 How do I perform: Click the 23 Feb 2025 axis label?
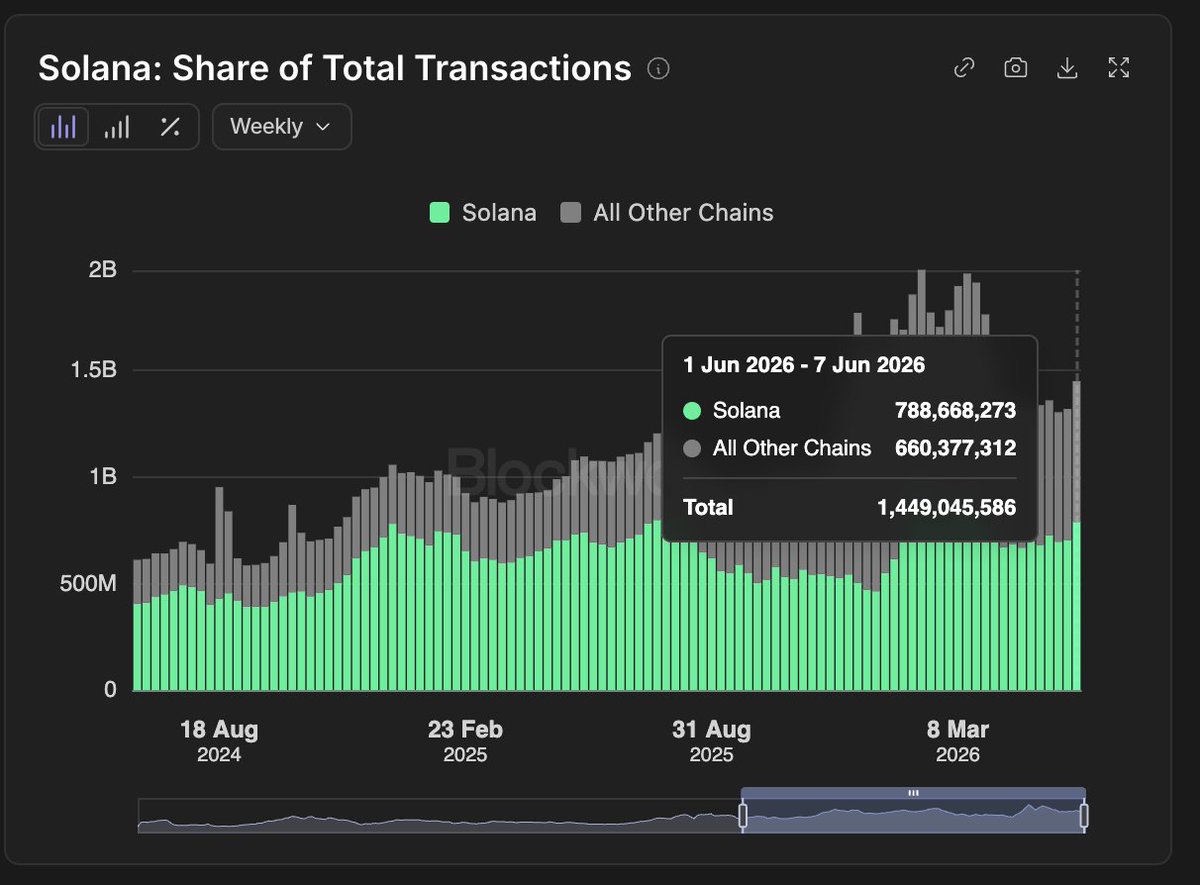click(465, 741)
